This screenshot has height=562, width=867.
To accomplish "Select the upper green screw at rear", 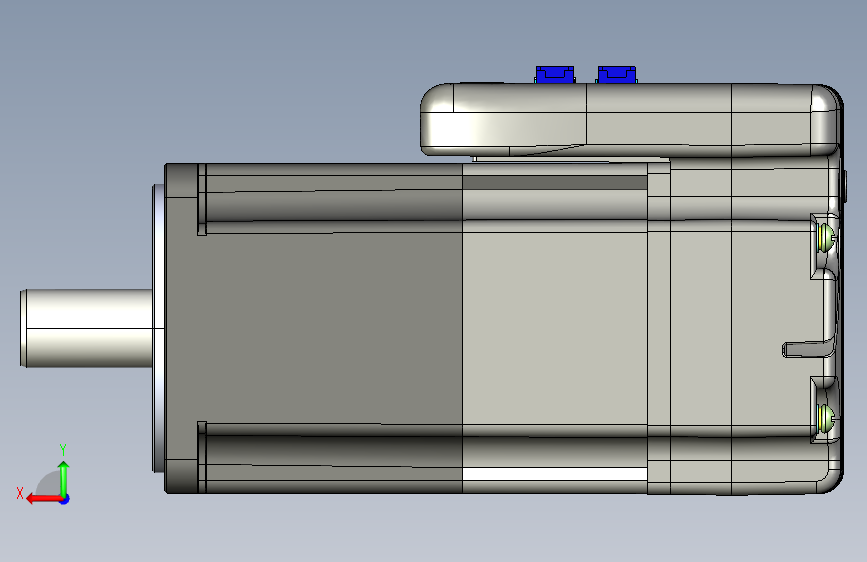I will pos(826,238).
